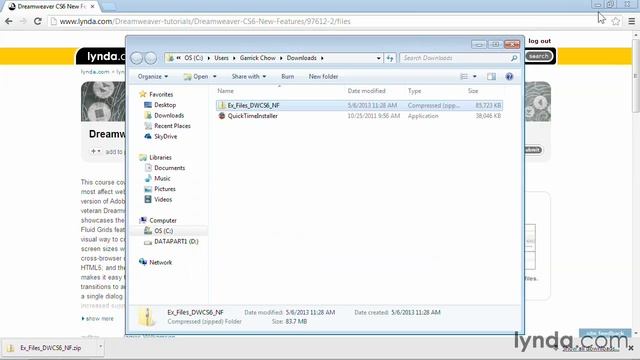Close the Dreamweaver CS6 browser tab
The height and width of the screenshot is (360, 640).
click(x=93, y=7)
